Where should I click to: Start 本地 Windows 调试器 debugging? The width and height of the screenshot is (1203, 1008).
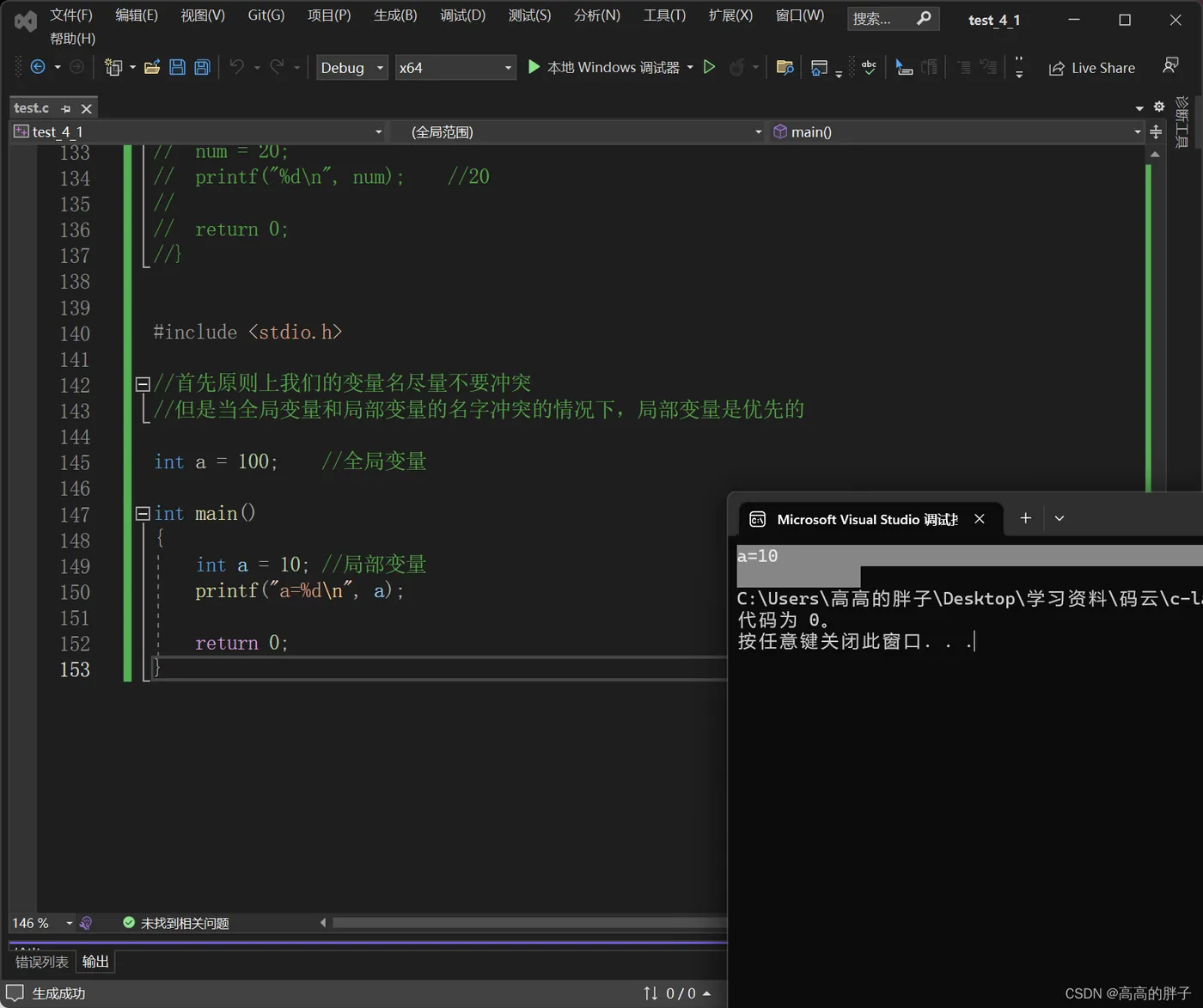[603, 67]
